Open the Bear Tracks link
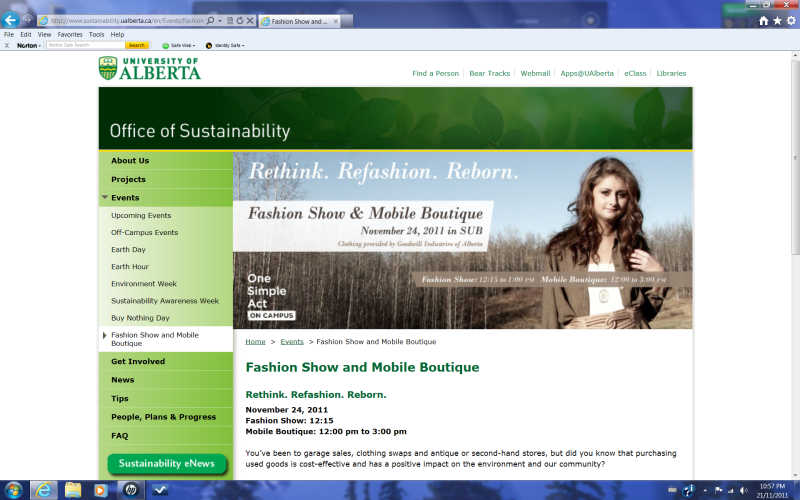This screenshot has width=800, height=500. tap(489, 73)
